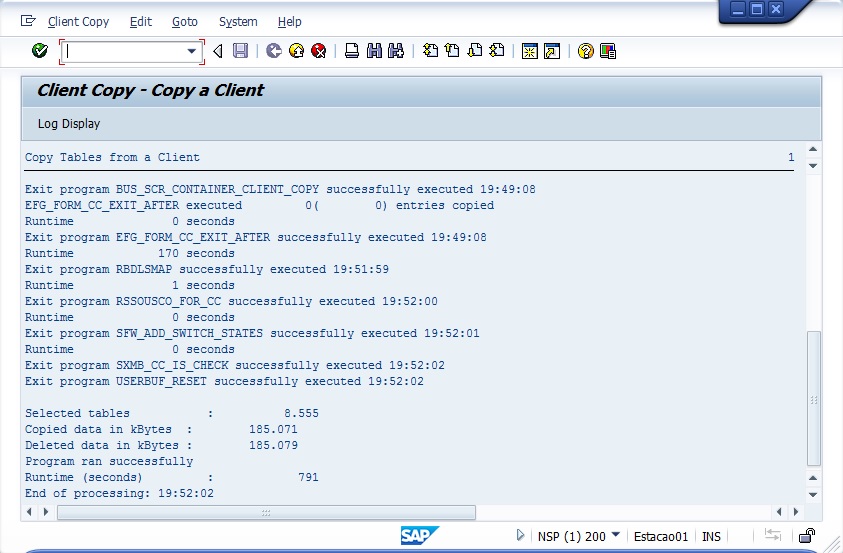The width and height of the screenshot is (843, 553).
Task: Click the vertical scrollbar thumb
Action: (813, 398)
